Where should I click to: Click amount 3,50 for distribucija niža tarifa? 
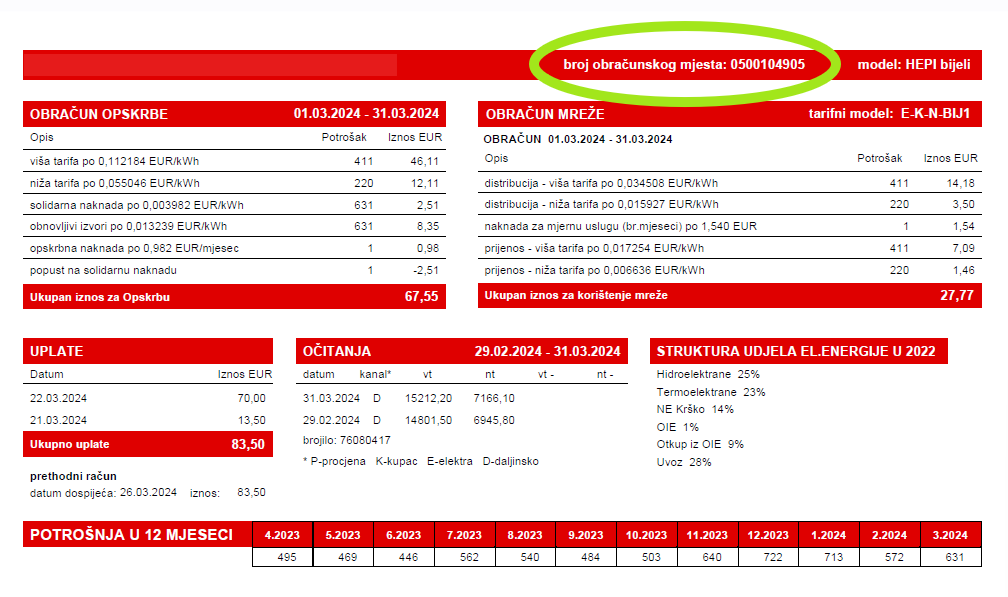click(x=963, y=204)
